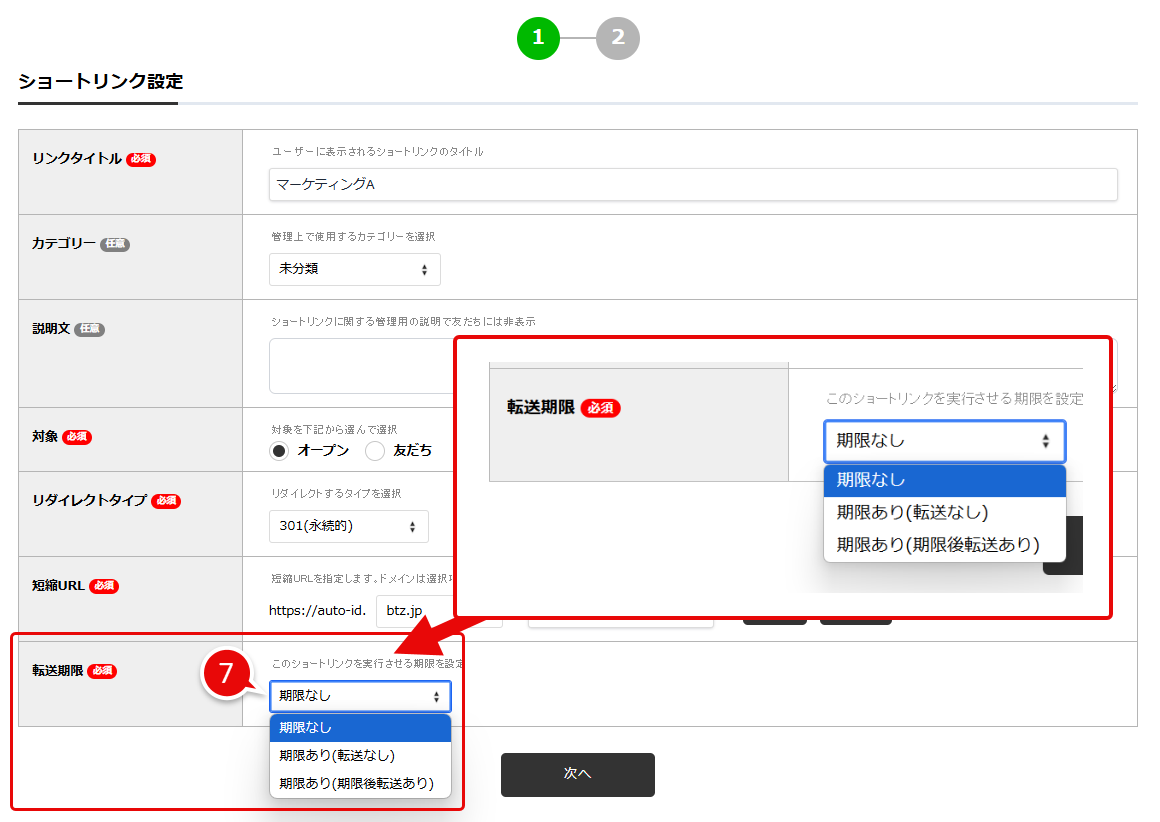1160x822 pixels.
Task: Click the green step 1 indicator
Action: pos(539,38)
